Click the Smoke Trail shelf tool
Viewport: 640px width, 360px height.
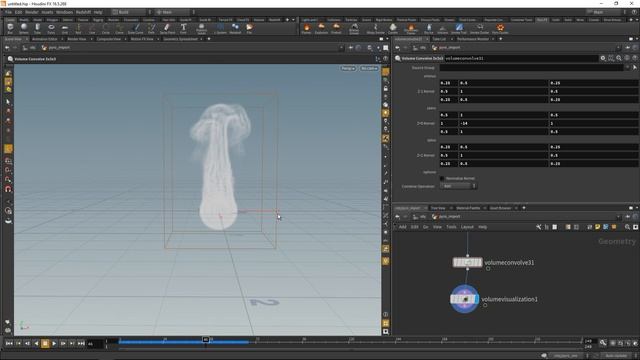pos(458,29)
